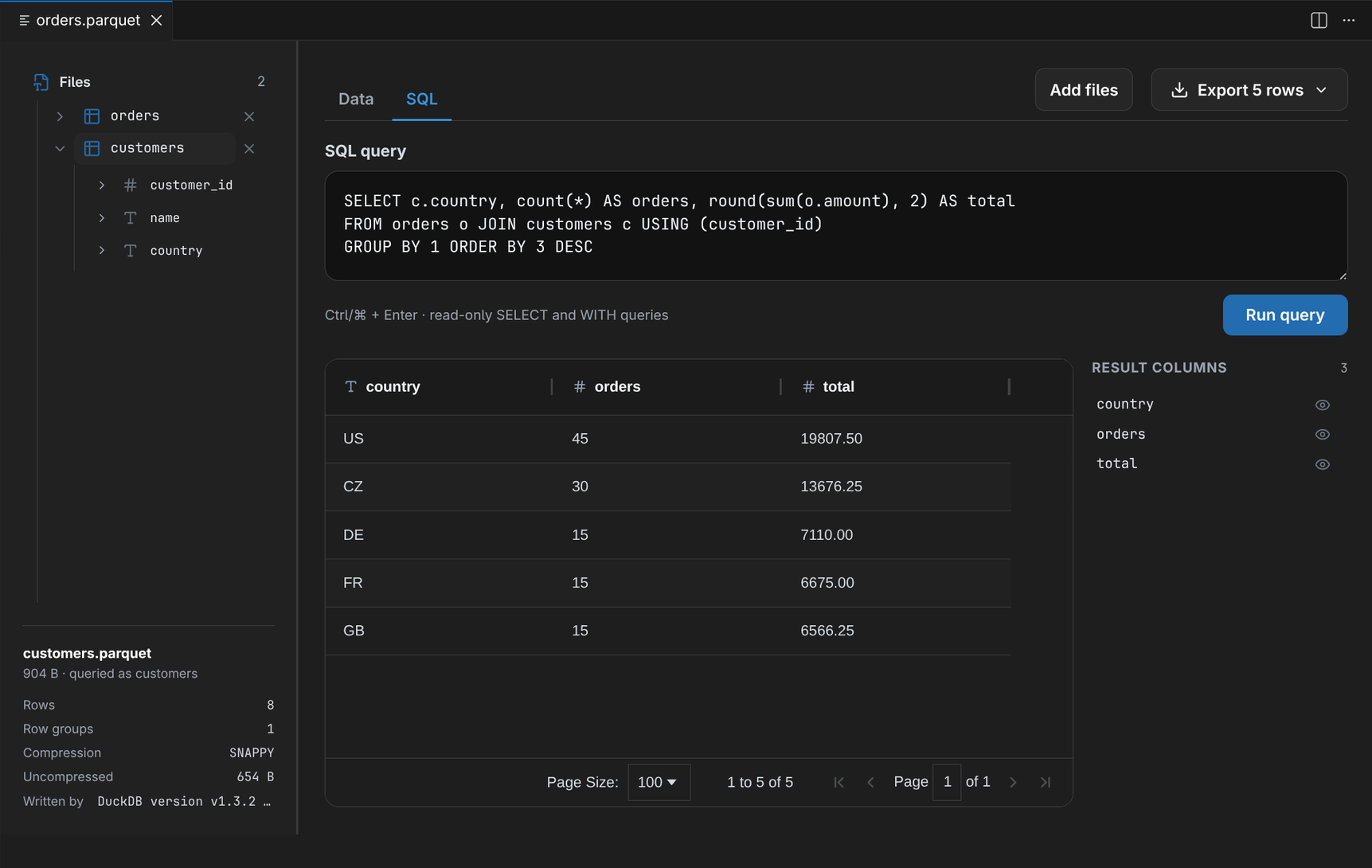
Task: Go to the next results page
Action: 1013,782
